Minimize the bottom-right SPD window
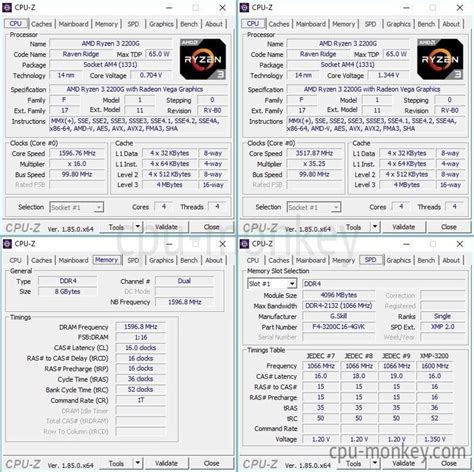This screenshot has height=472, width=474. [x=407, y=244]
